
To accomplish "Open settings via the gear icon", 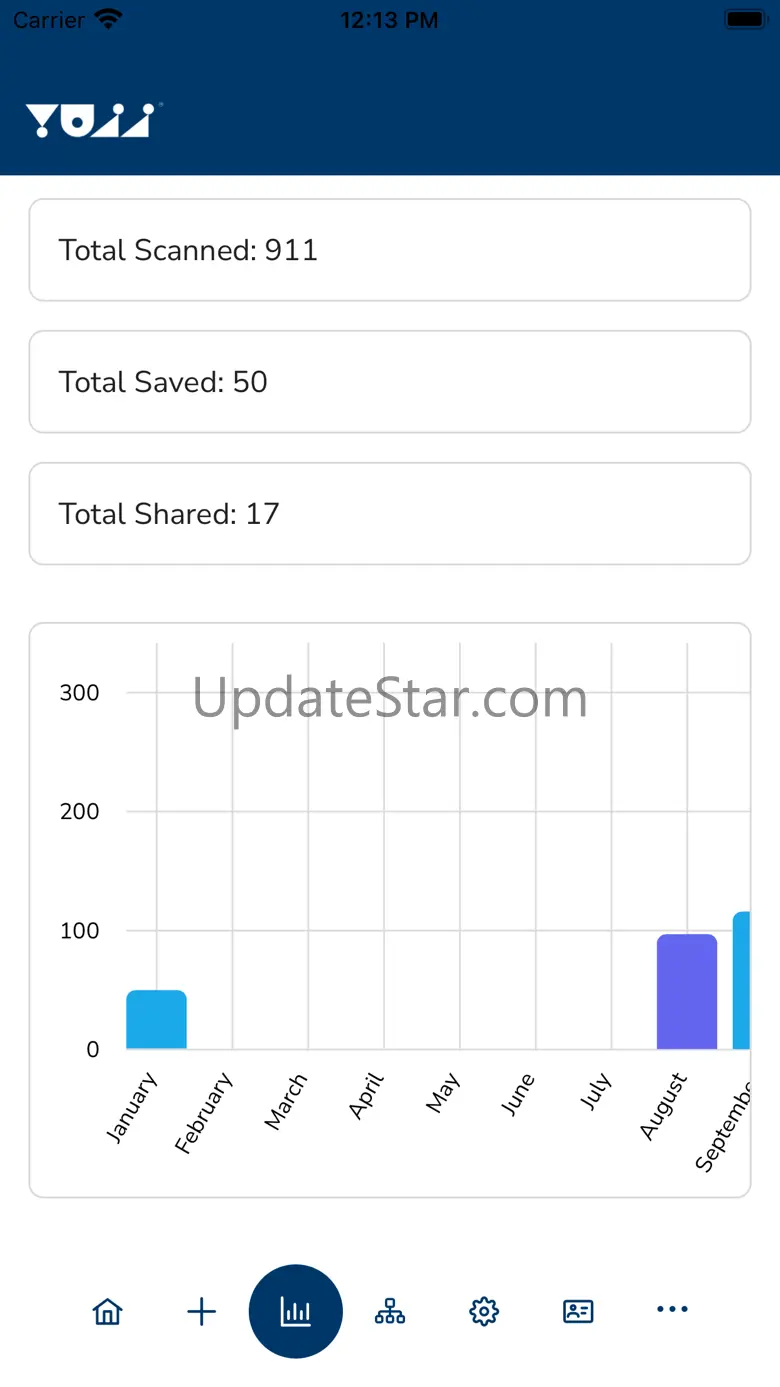I will (x=484, y=1311).
